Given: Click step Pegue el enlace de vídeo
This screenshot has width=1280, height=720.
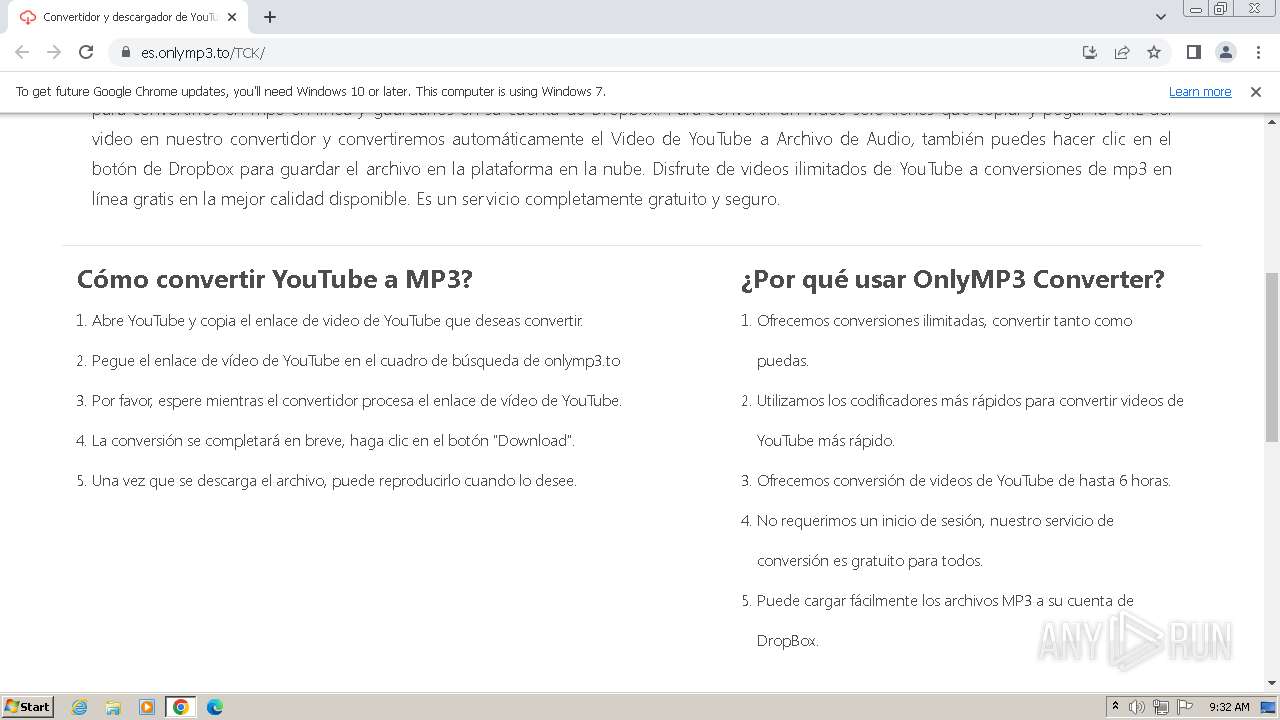Looking at the screenshot, I should point(356,361).
